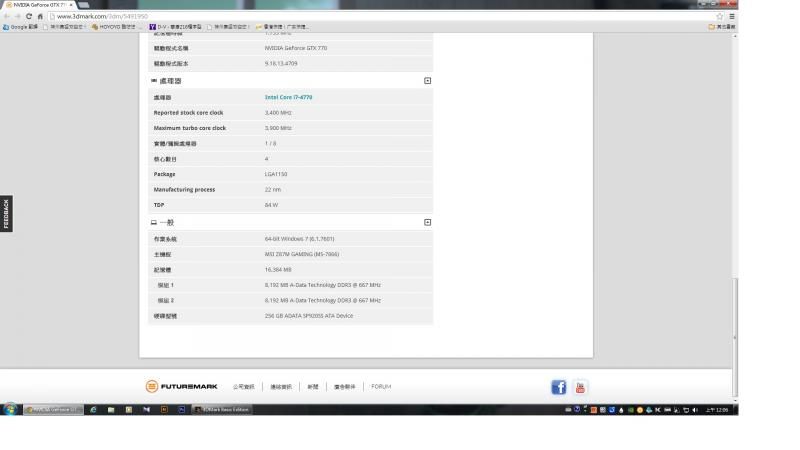Open the first footer link beside Futuremark logo
Viewport: 800px width, 450px height.
point(243,387)
